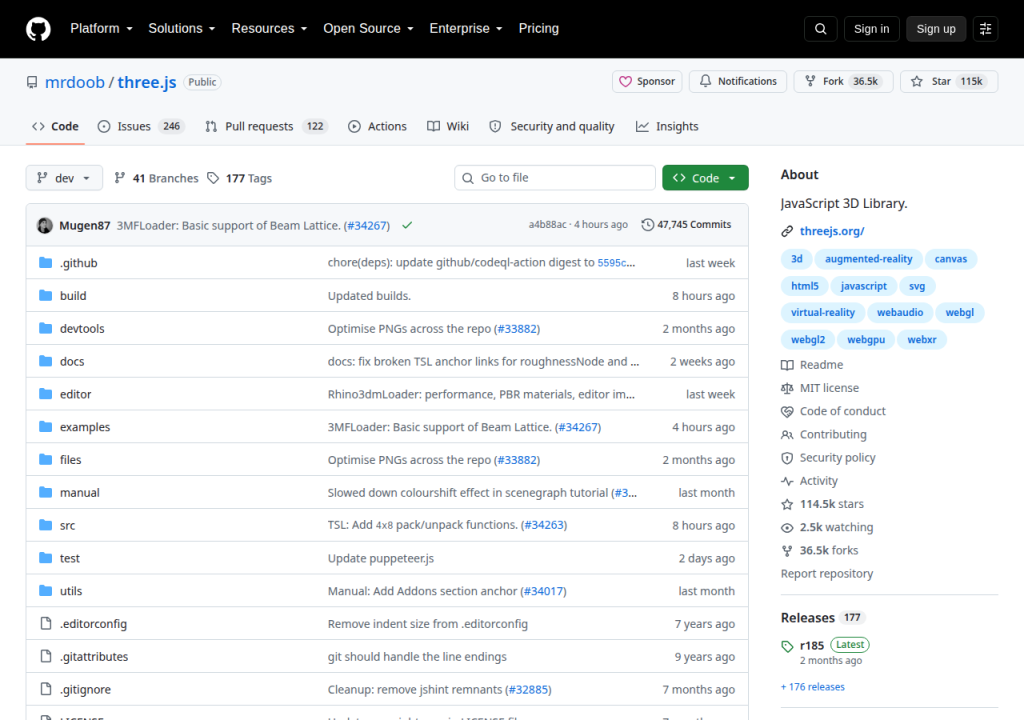
Task: Click Report repository link
Action: tap(827, 574)
